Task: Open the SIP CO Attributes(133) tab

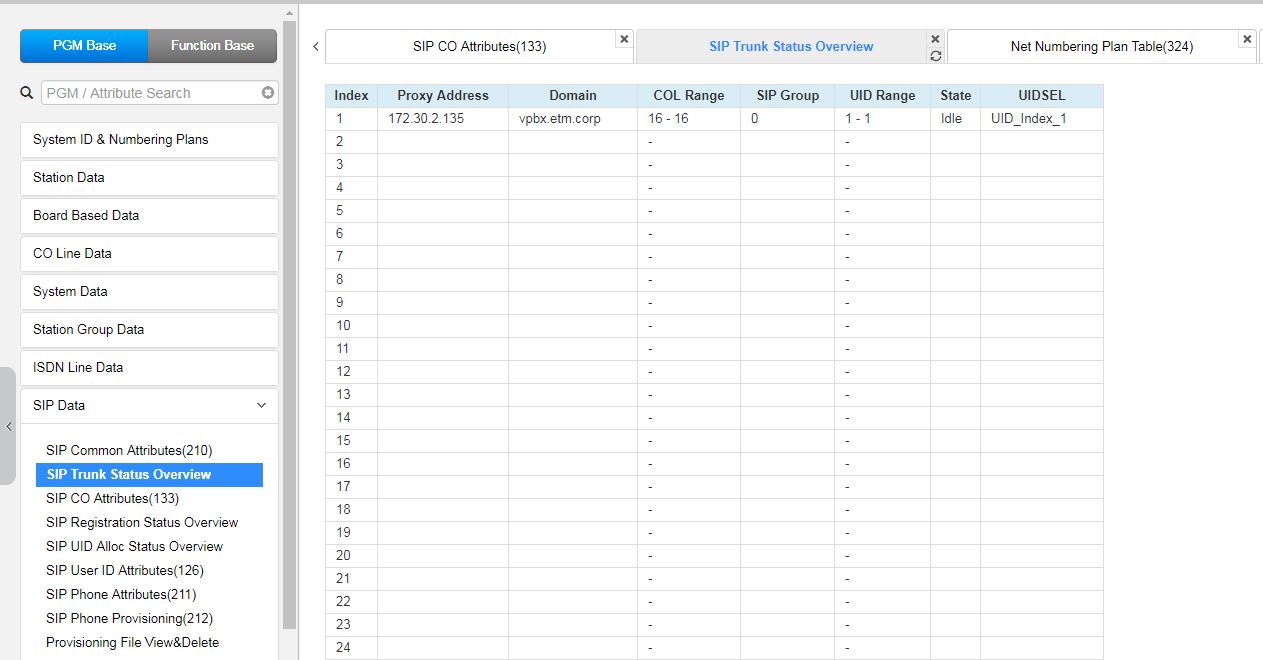Action: [x=479, y=46]
